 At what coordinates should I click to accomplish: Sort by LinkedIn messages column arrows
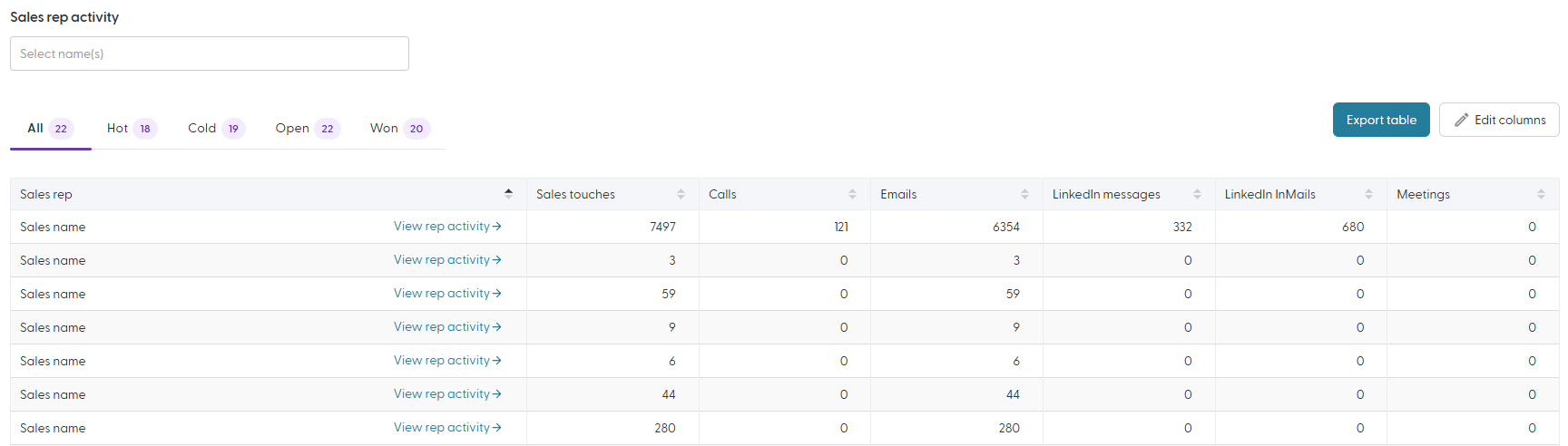pyautogui.click(x=1197, y=194)
